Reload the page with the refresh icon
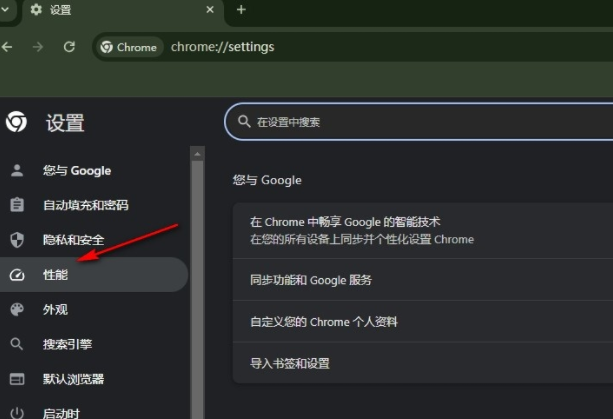 pos(69,47)
